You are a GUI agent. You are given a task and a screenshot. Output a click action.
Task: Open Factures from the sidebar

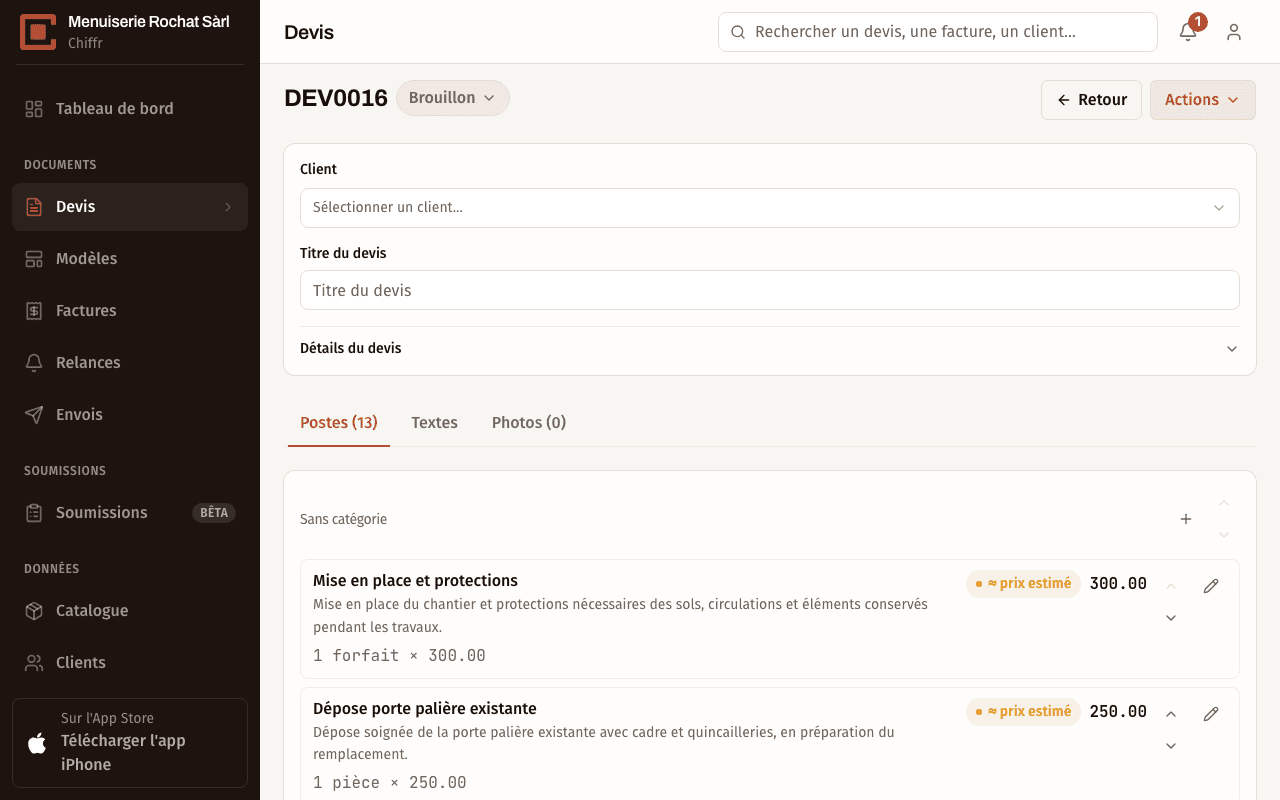click(x=130, y=311)
